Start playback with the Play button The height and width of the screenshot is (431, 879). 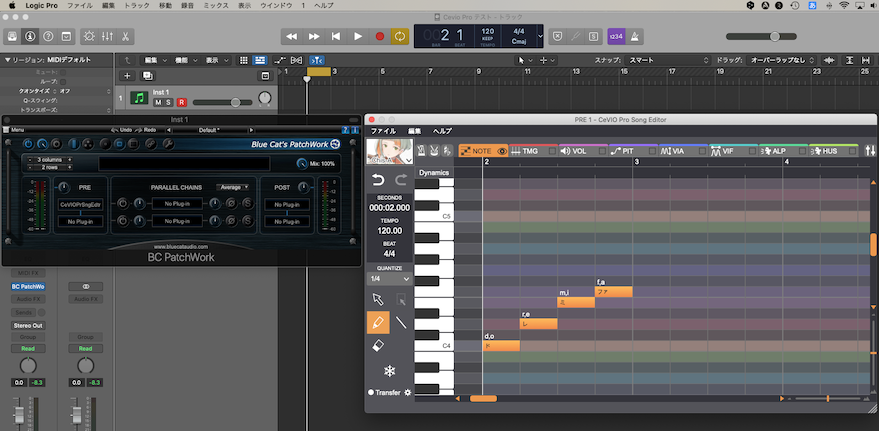click(358, 36)
